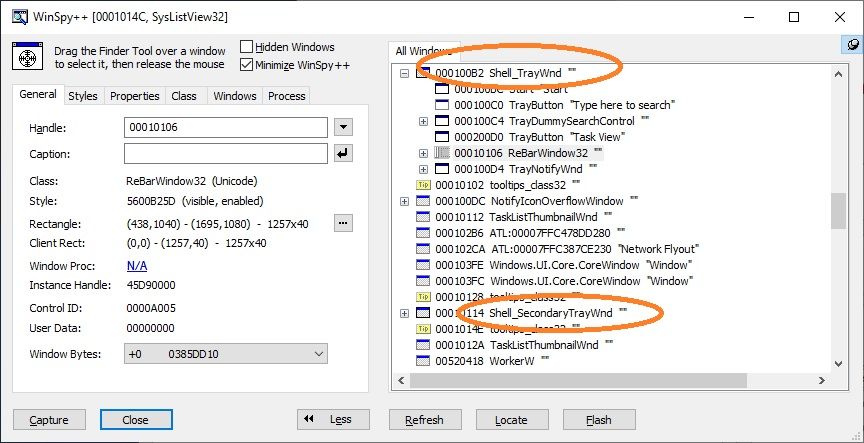Expand the TrayNotifyWnd node

pos(423,169)
